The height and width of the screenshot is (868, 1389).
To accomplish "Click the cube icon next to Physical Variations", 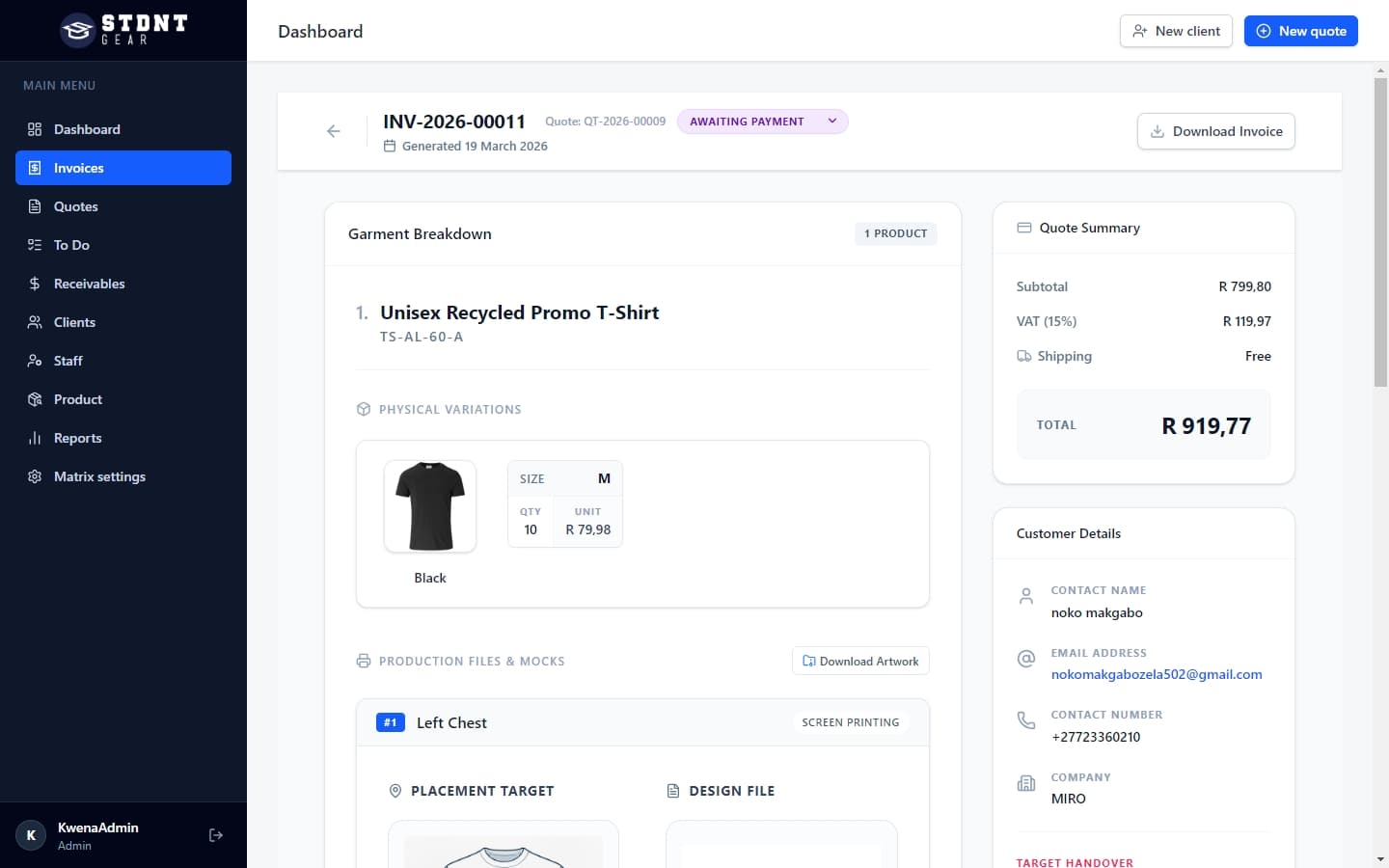I will (364, 409).
